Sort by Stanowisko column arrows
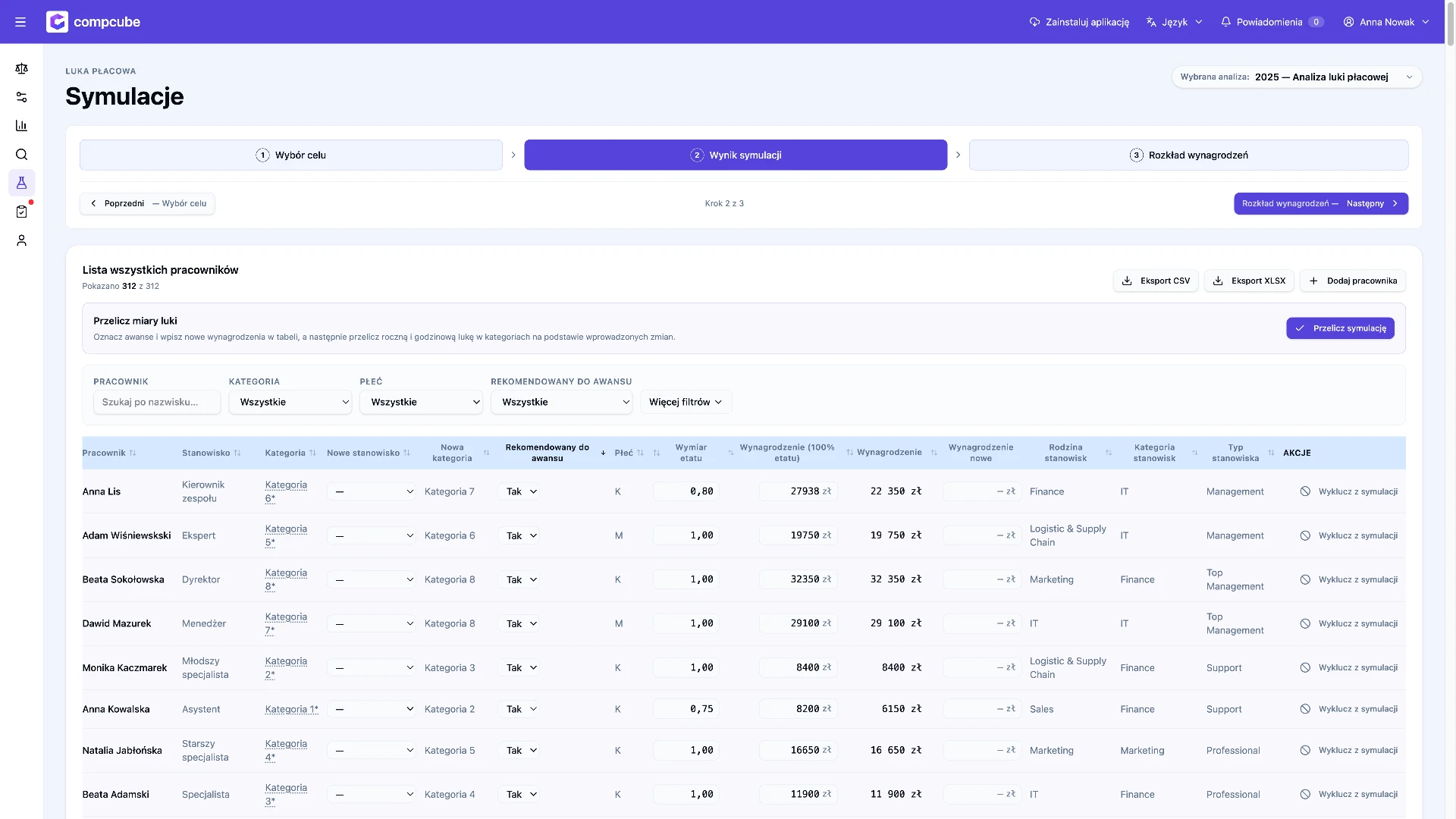 (237, 453)
